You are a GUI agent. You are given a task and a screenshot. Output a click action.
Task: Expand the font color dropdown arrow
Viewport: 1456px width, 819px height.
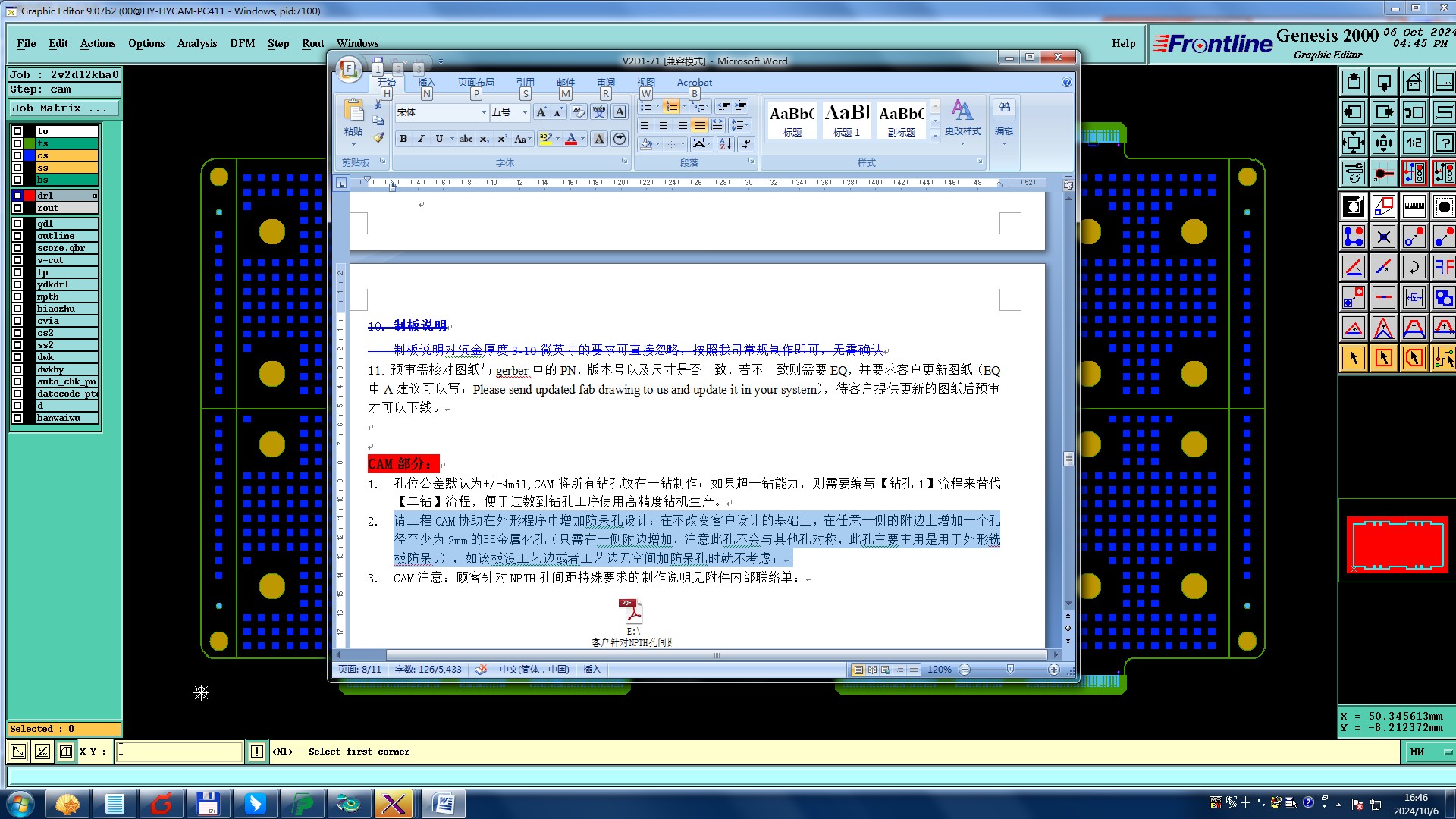pyautogui.click(x=582, y=139)
